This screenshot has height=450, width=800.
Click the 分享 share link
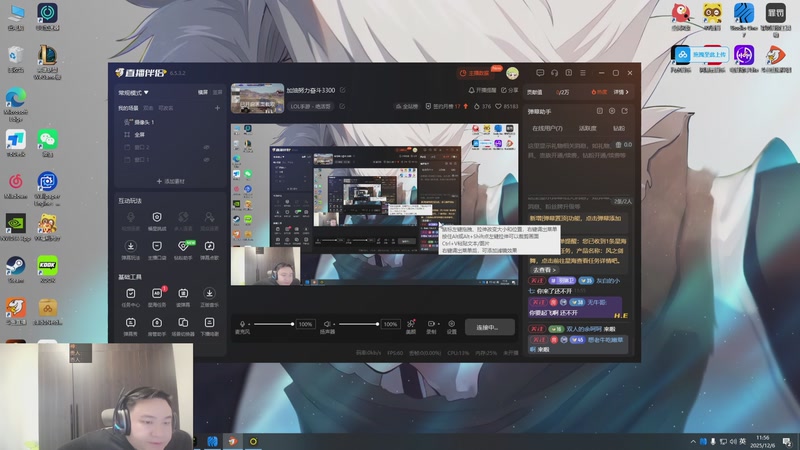(x=509, y=90)
